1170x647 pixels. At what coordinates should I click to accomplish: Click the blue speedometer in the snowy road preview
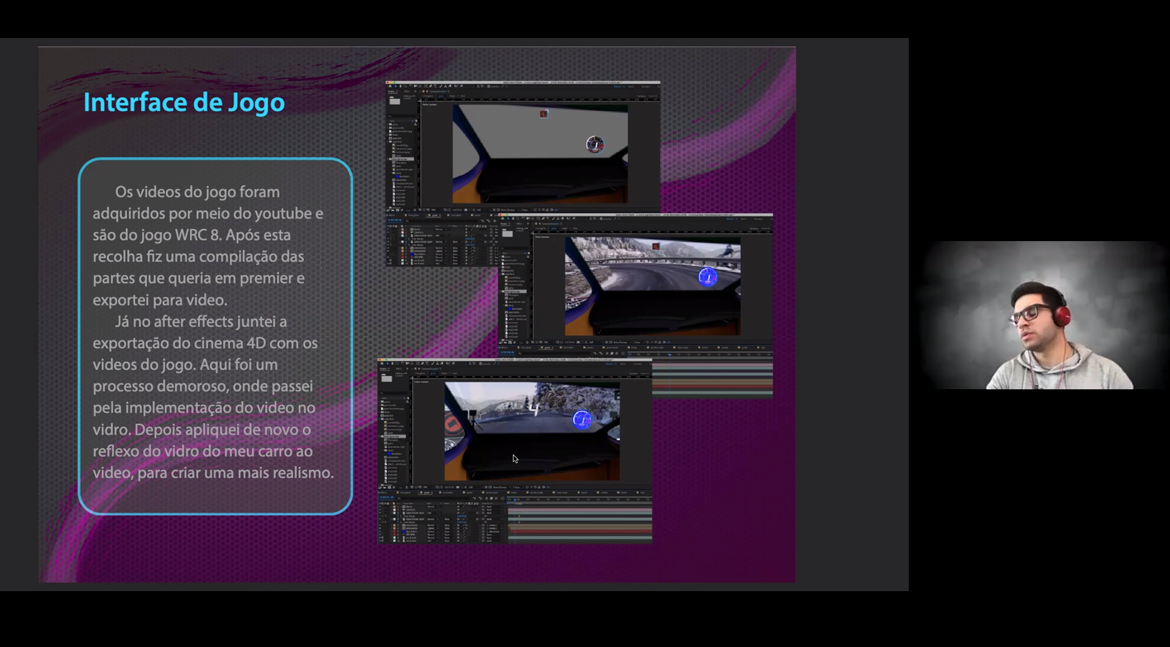707,276
